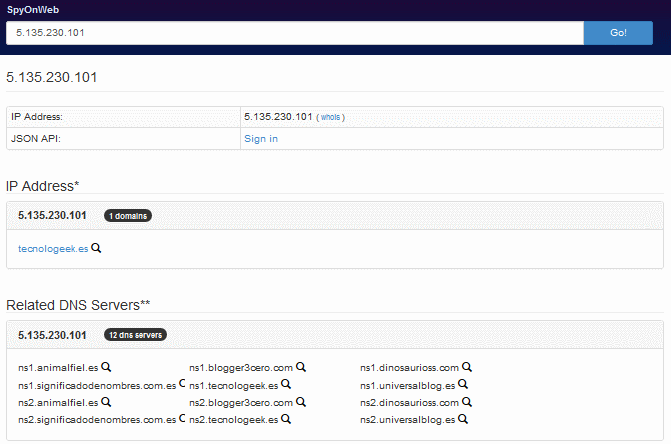The height and width of the screenshot is (444, 671).
Task: Click the Go! search button
Action: click(618, 33)
